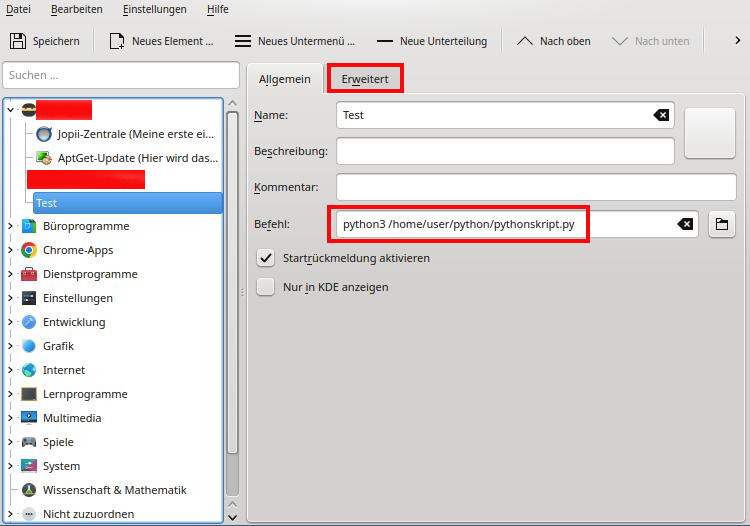Click the Speichern save icon

pos(18,41)
